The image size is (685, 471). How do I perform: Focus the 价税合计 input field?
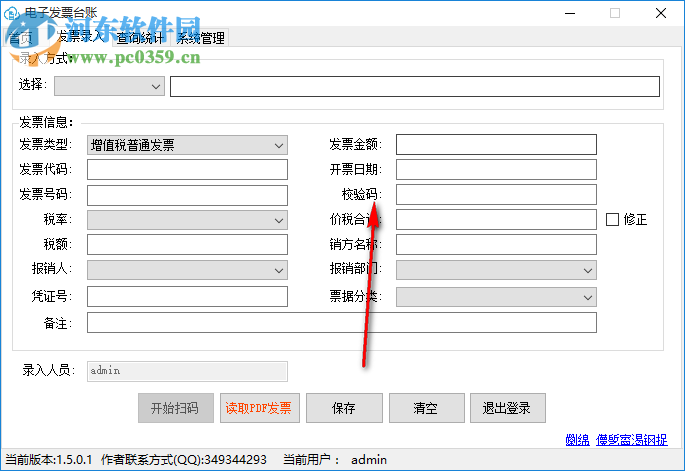coord(496,219)
